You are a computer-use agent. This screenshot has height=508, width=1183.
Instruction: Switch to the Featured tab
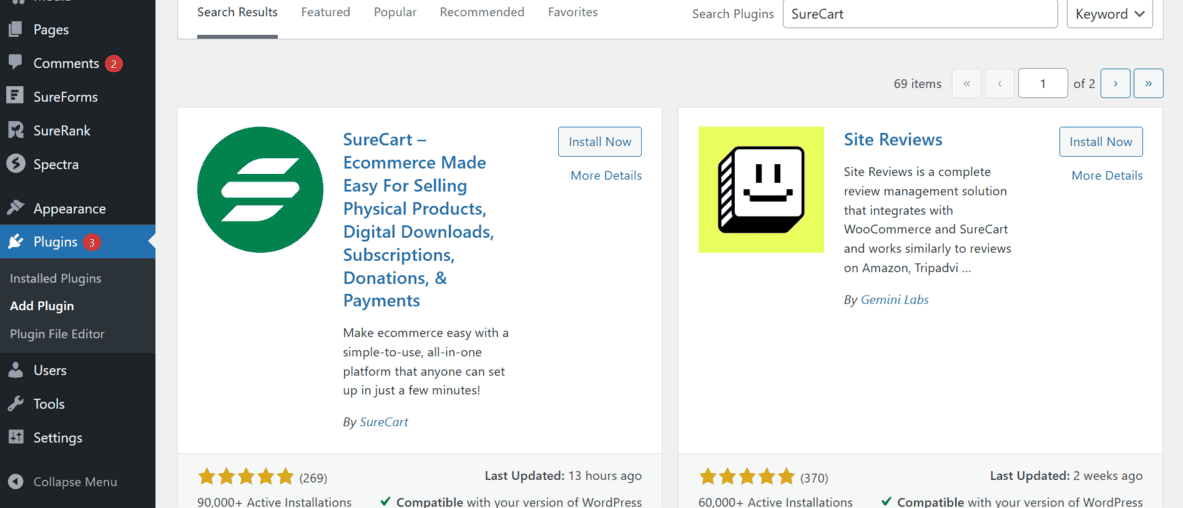325,13
